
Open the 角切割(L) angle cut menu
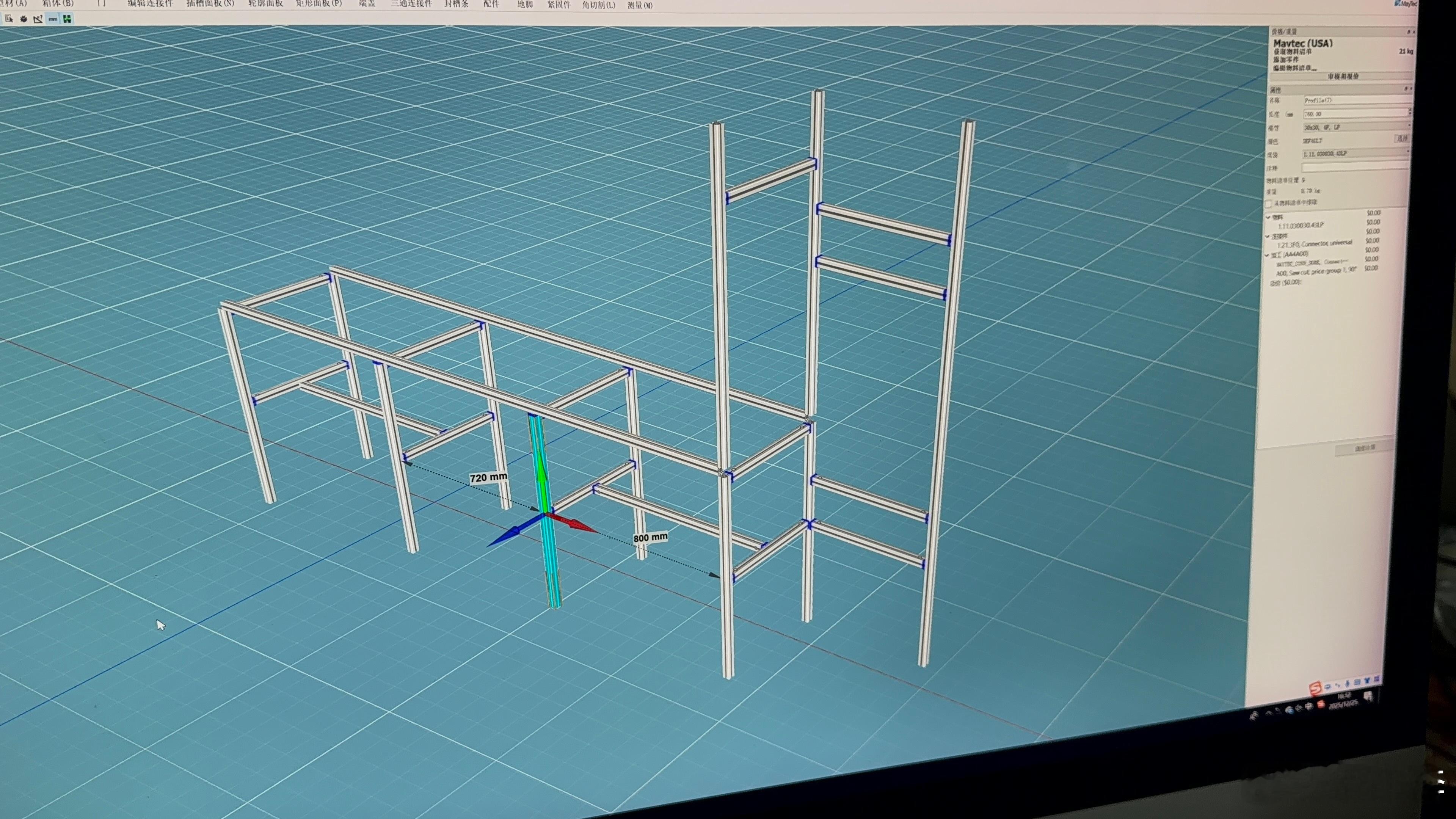click(598, 5)
